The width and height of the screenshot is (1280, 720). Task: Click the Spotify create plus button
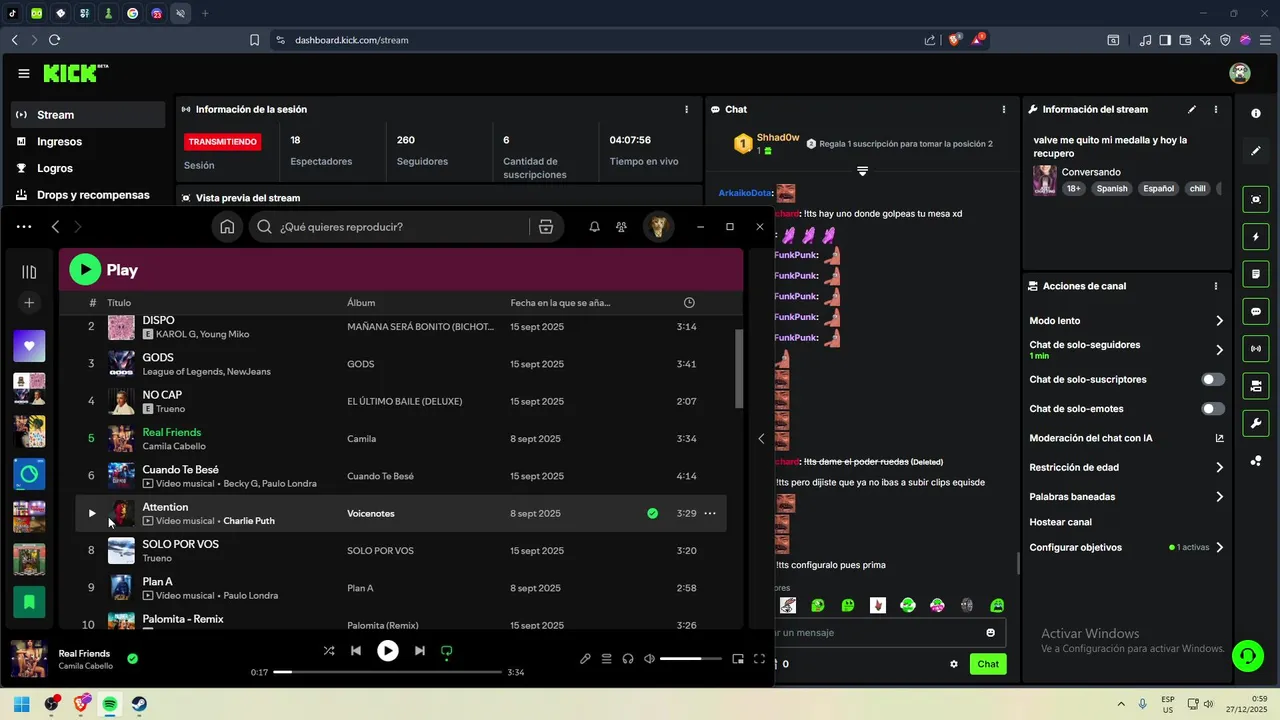coord(29,303)
